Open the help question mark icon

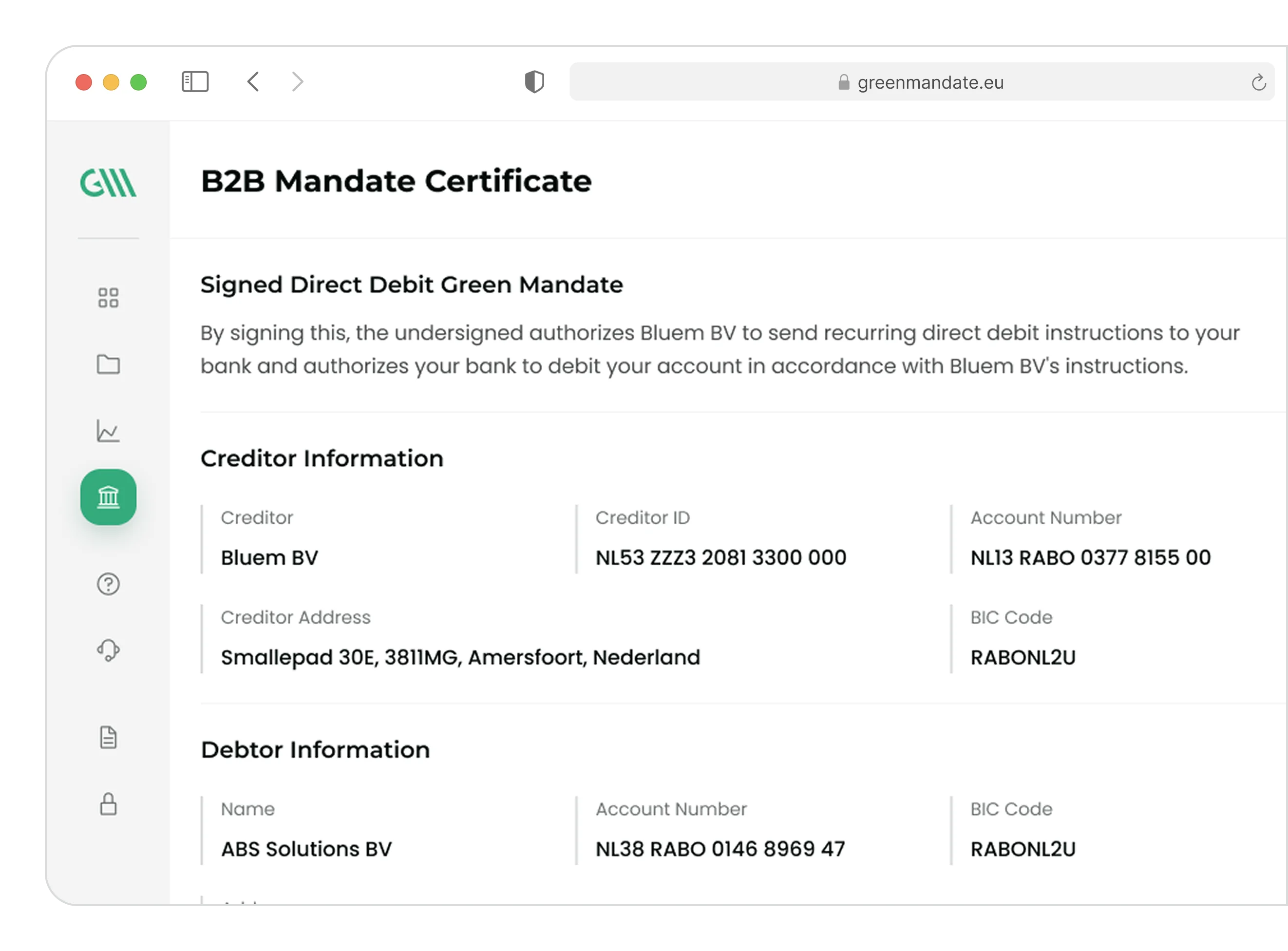108,584
